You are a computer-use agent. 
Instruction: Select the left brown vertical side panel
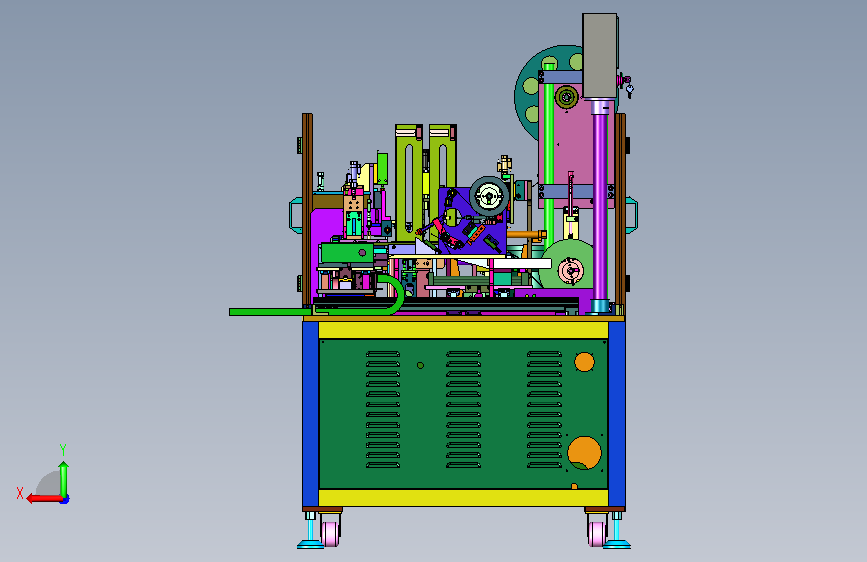[307, 209]
